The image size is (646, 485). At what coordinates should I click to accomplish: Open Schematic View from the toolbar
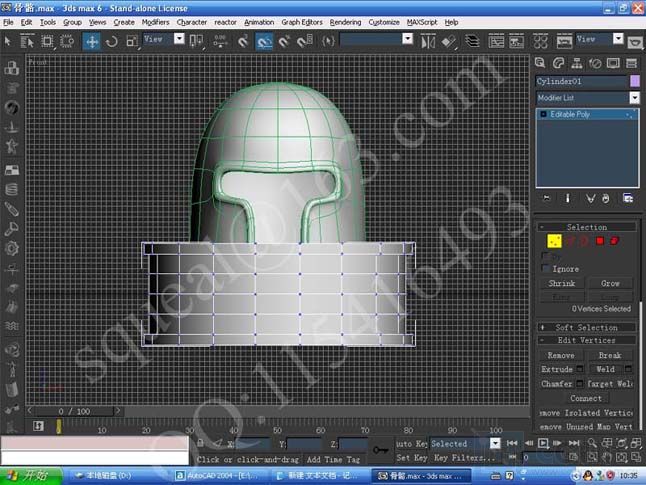click(x=516, y=41)
